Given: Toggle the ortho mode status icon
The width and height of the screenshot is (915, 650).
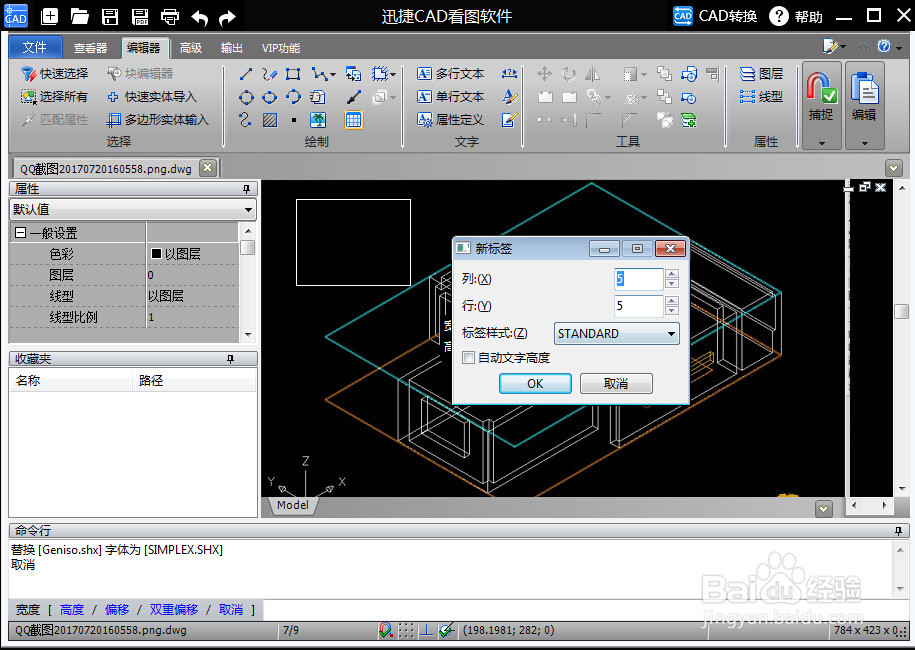Looking at the screenshot, I should (427, 630).
